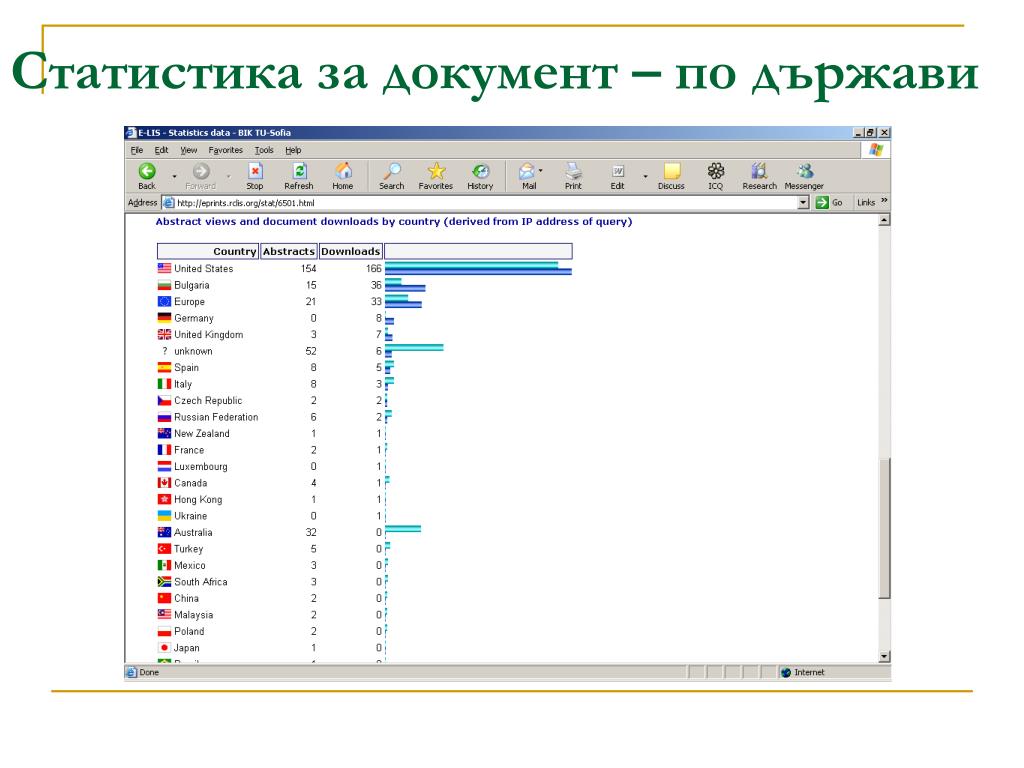The image size is (1024, 768).
Task: Click the scroll down arrow
Action: [x=884, y=656]
